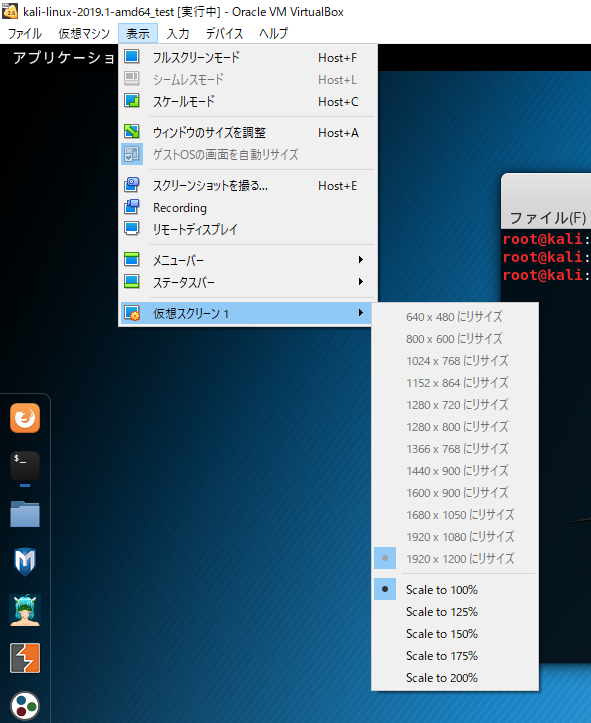Image resolution: width=591 pixels, height=723 pixels.
Task: Click the VirtualBox window title icon
Action: click(10, 11)
